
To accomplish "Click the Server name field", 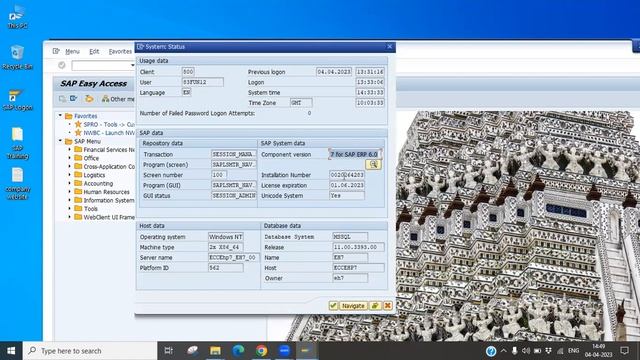I will pos(233,257).
